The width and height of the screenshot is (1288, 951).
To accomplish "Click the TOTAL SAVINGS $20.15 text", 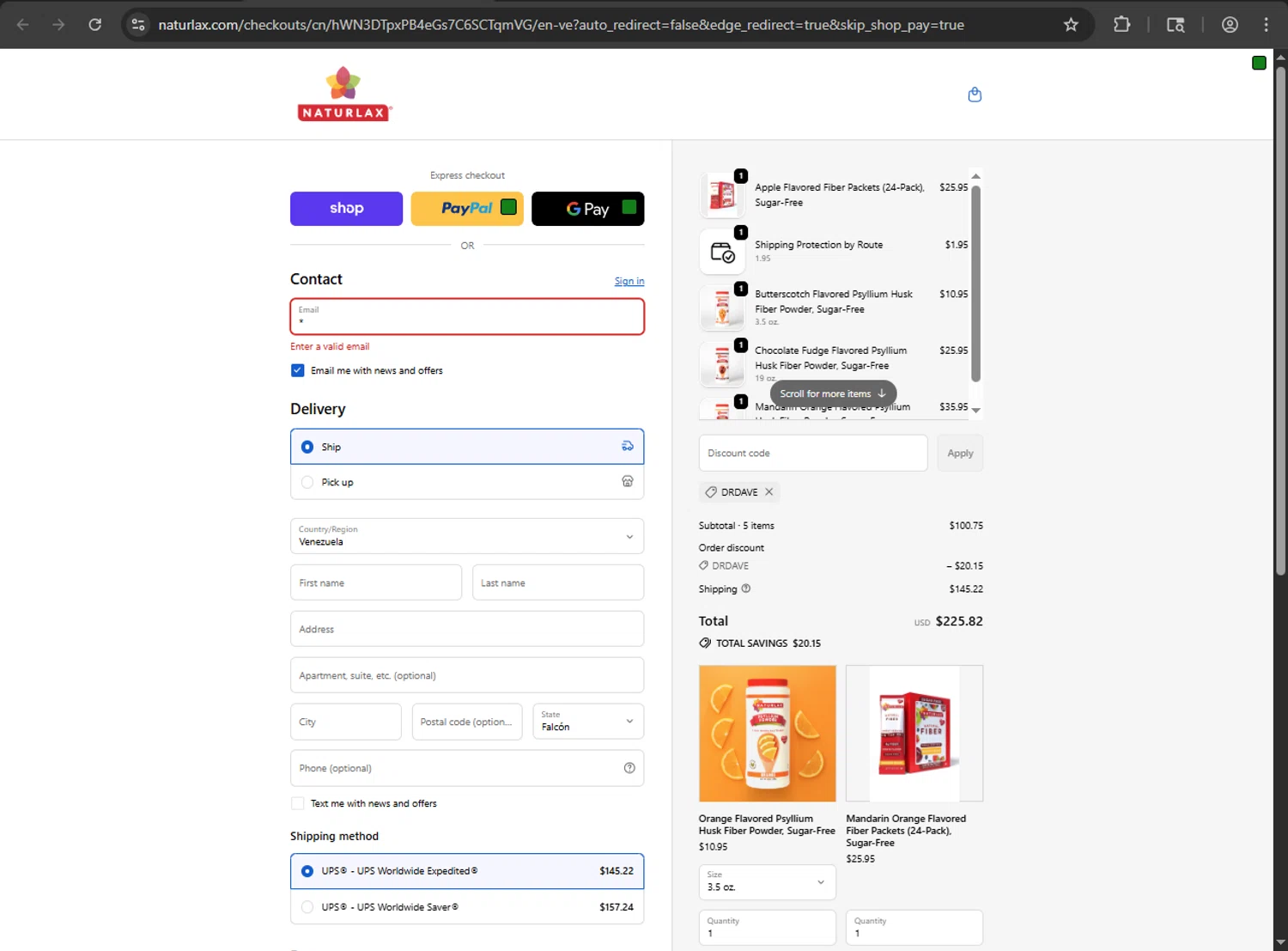I will click(769, 643).
